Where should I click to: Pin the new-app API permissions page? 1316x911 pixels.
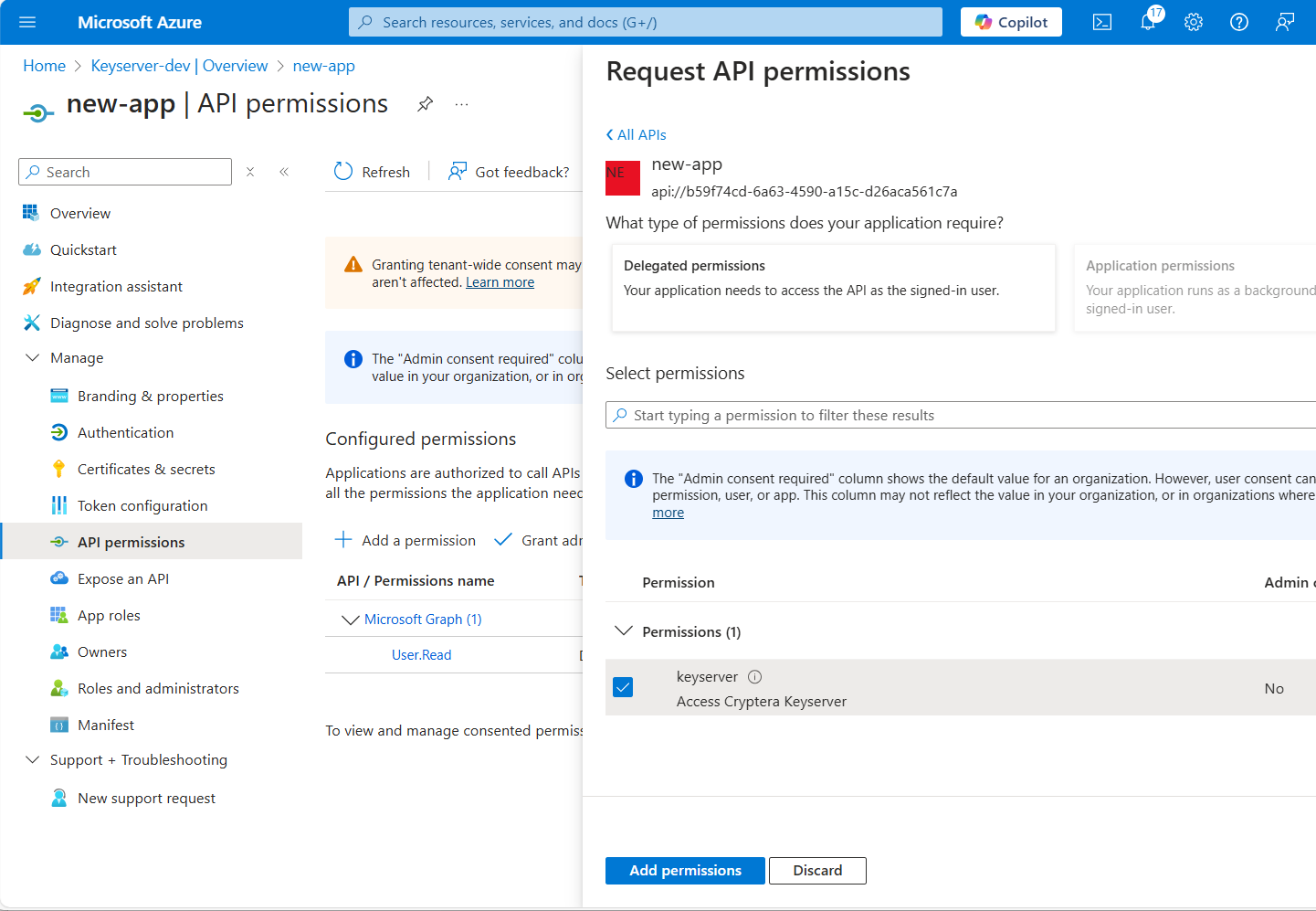pos(425,104)
